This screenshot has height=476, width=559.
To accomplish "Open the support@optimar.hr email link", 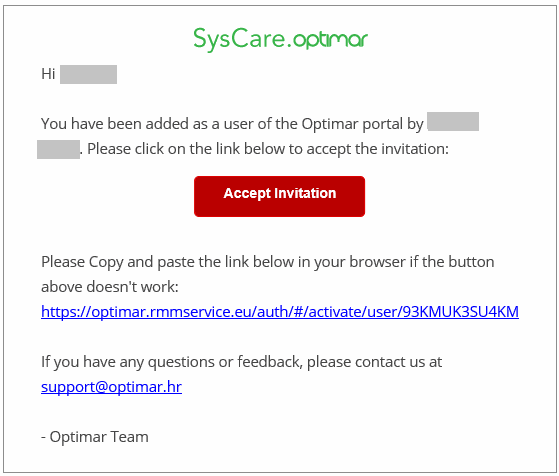I will coord(111,387).
